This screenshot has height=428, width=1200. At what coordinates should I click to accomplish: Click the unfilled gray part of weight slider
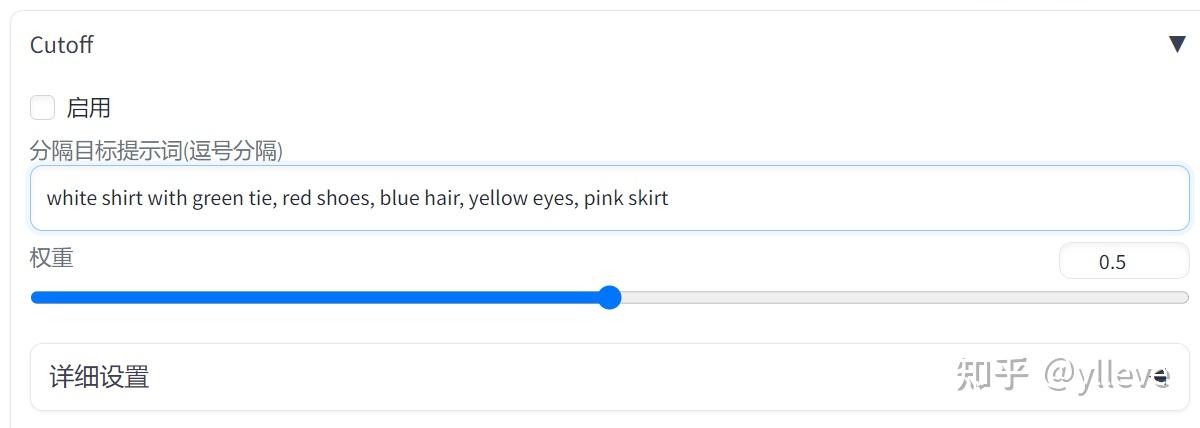[x=900, y=297]
